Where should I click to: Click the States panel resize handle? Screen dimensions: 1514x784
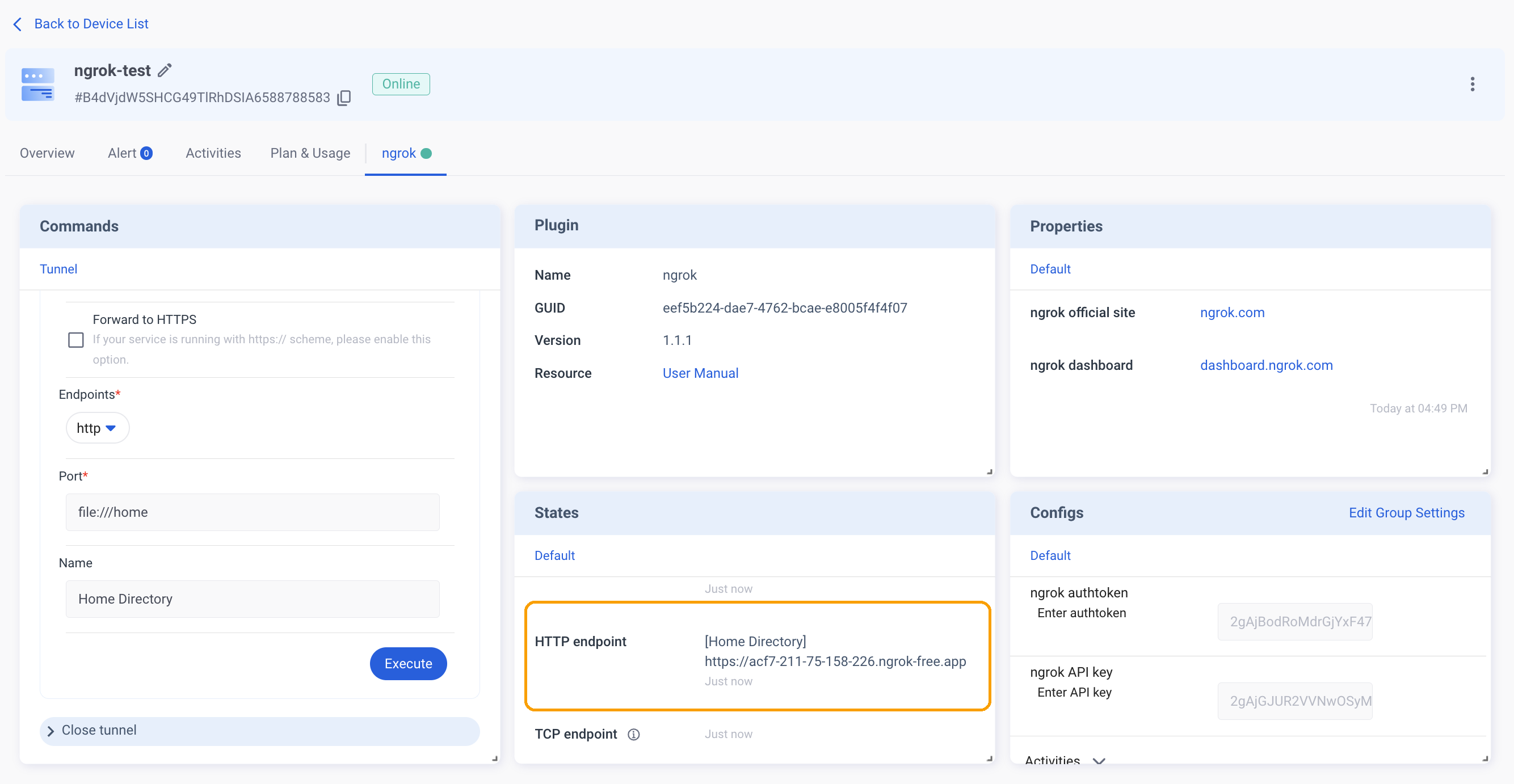pyautogui.click(x=990, y=758)
